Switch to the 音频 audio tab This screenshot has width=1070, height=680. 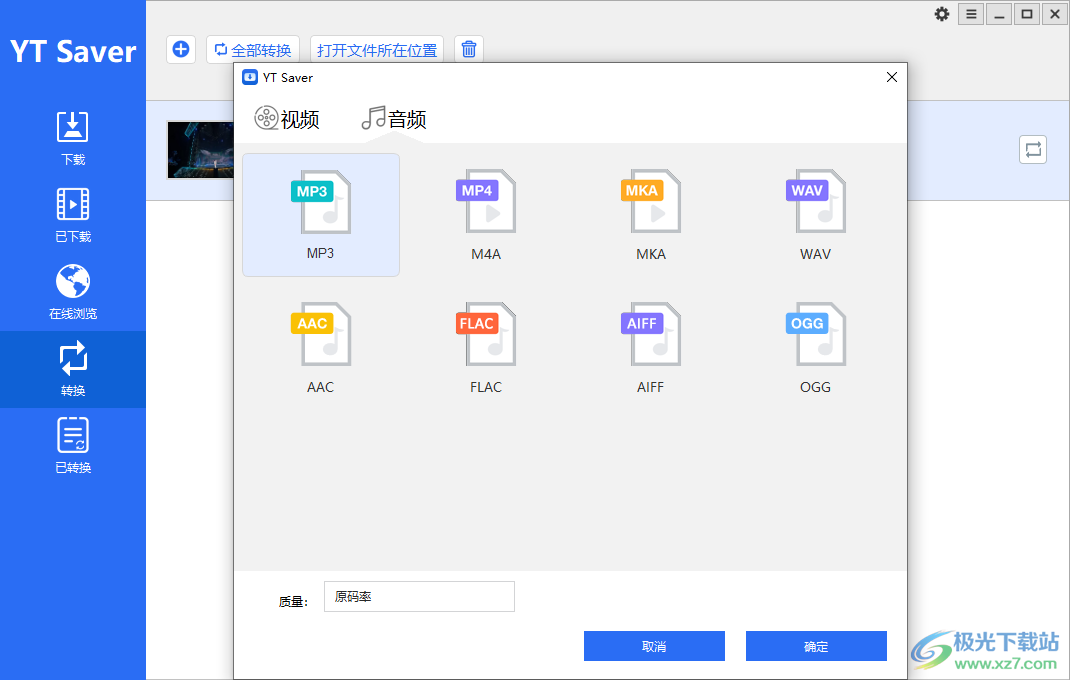pyautogui.click(x=394, y=119)
